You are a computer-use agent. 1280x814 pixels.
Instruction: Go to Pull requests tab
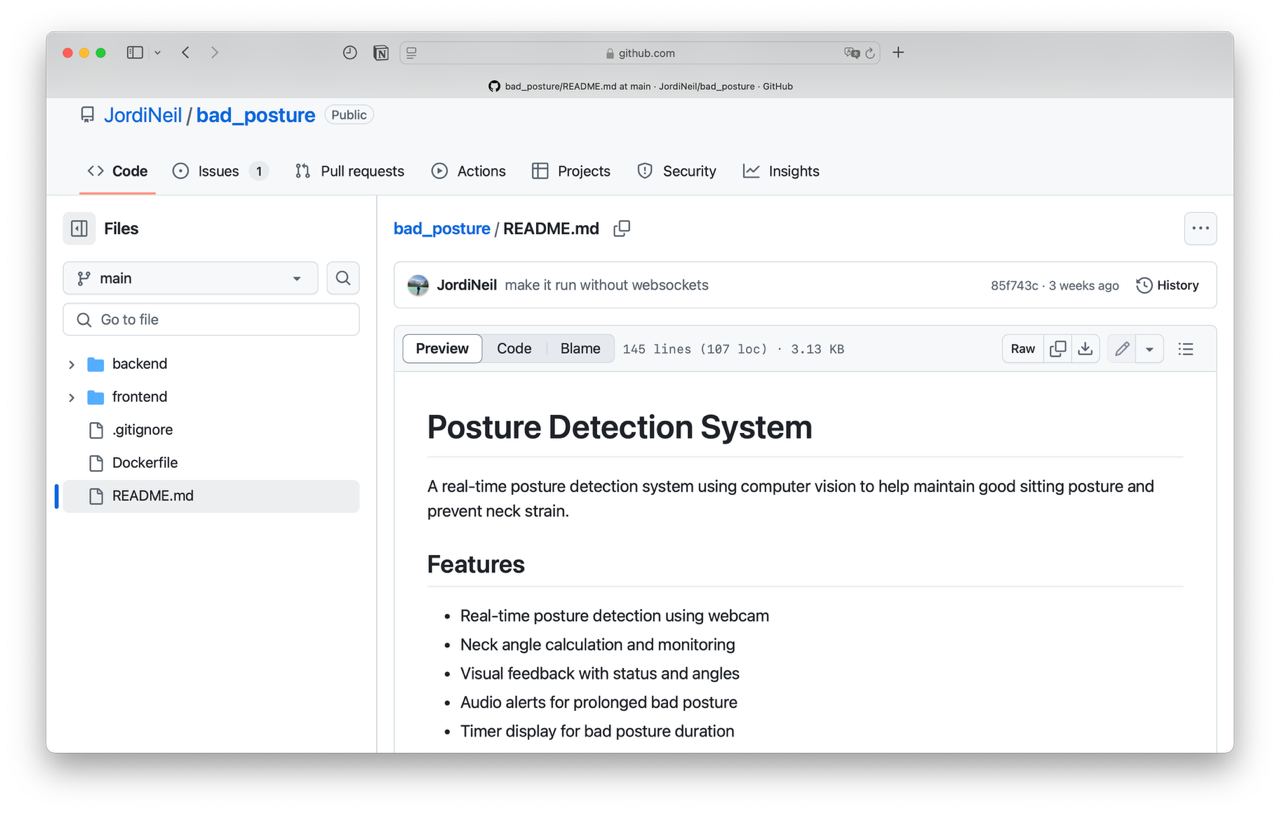point(350,171)
